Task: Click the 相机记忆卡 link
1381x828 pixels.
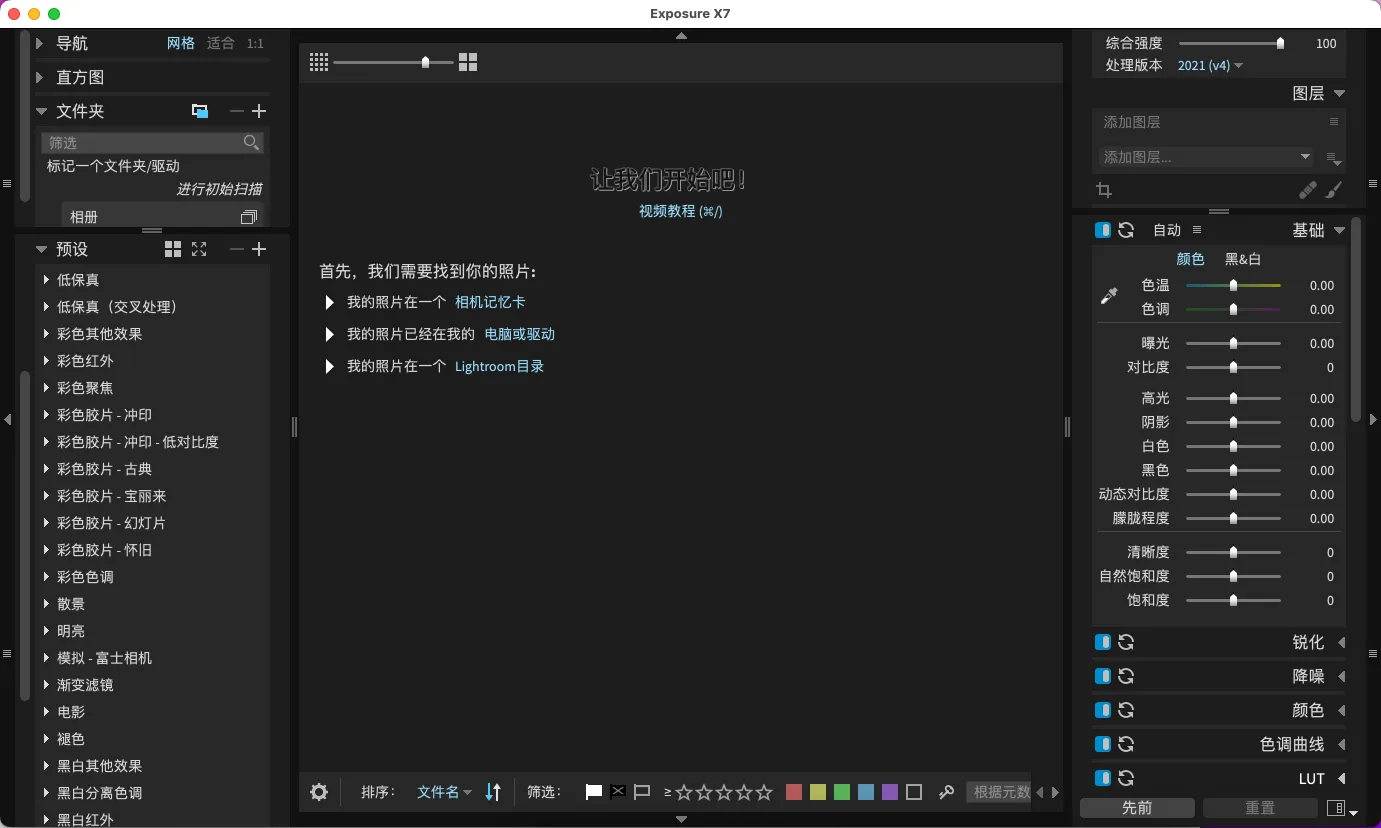Action: pos(490,302)
